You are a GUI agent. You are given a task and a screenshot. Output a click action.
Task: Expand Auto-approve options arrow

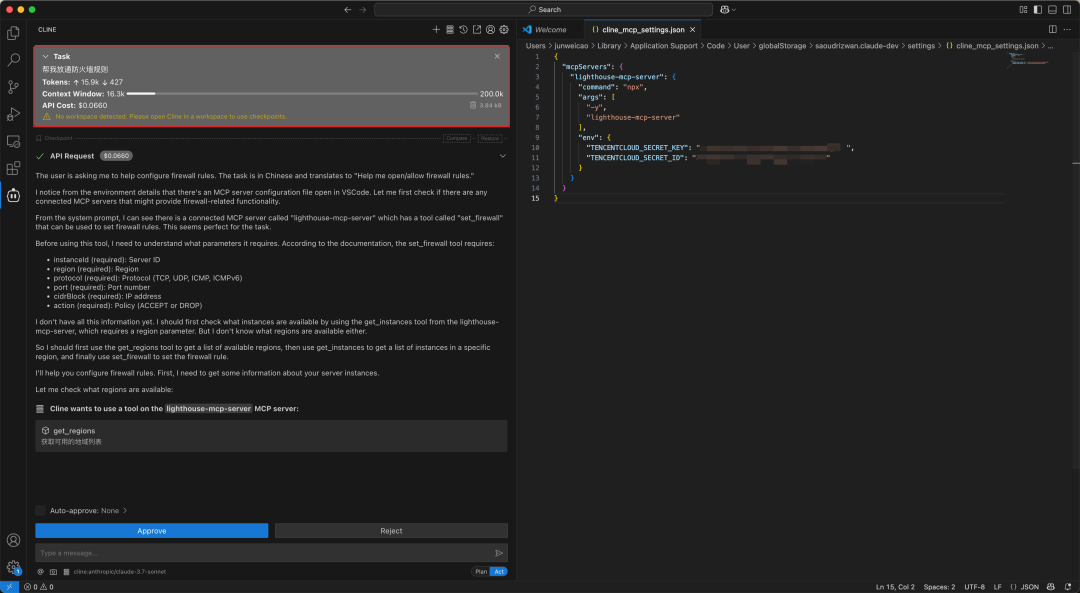tap(125, 511)
